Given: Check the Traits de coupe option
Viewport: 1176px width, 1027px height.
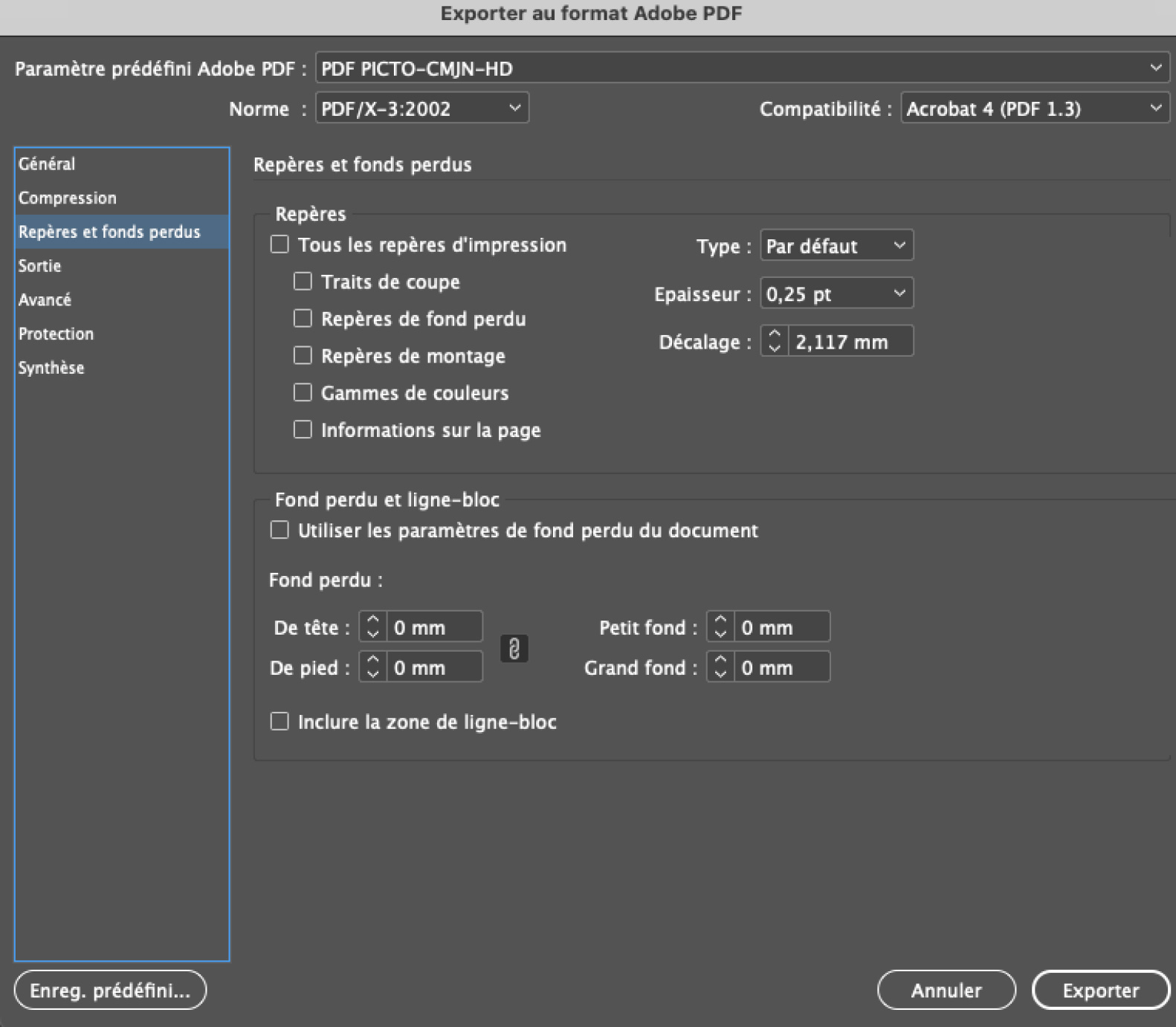Looking at the screenshot, I should point(303,282).
